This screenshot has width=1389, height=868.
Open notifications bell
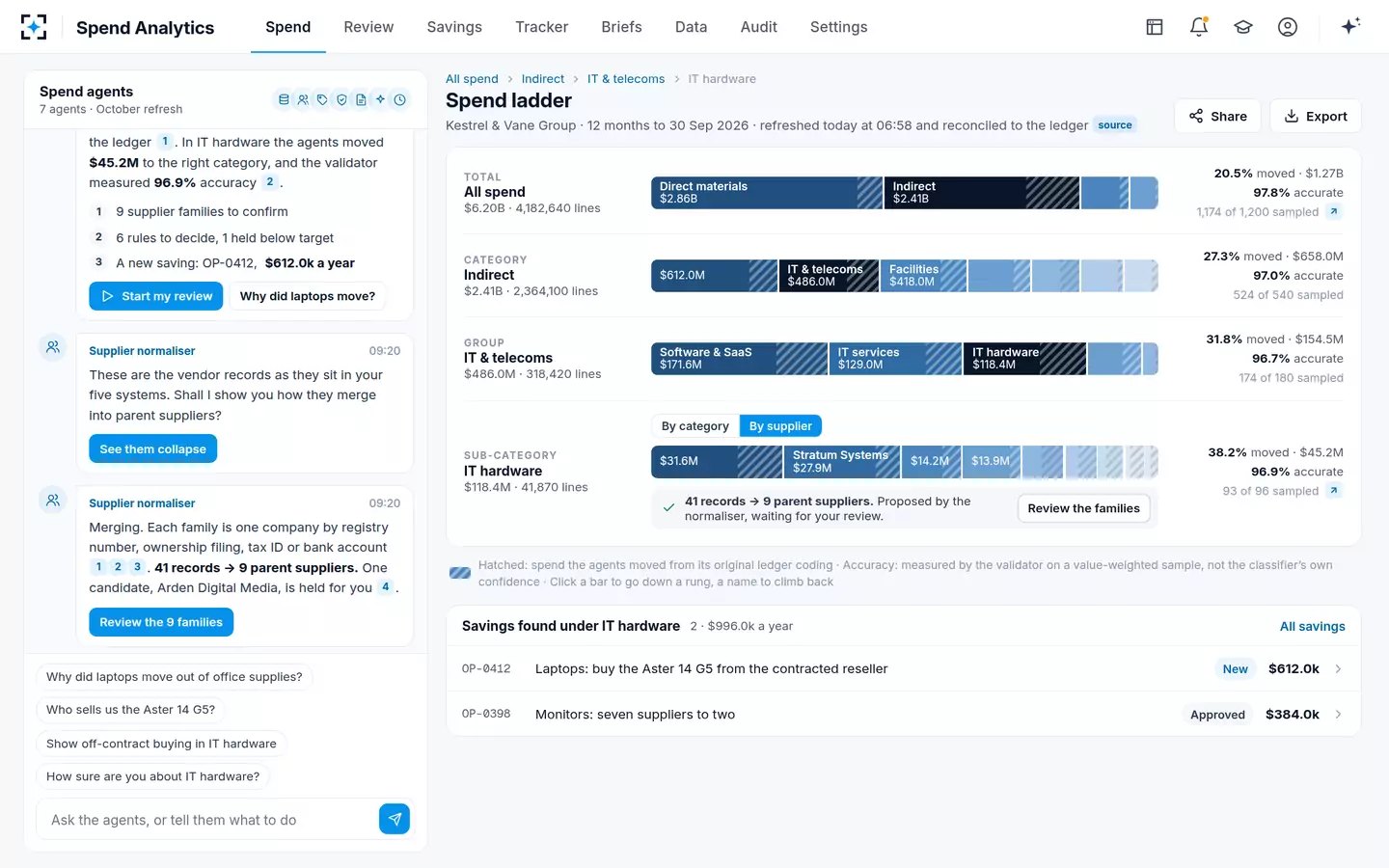(x=1199, y=27)
